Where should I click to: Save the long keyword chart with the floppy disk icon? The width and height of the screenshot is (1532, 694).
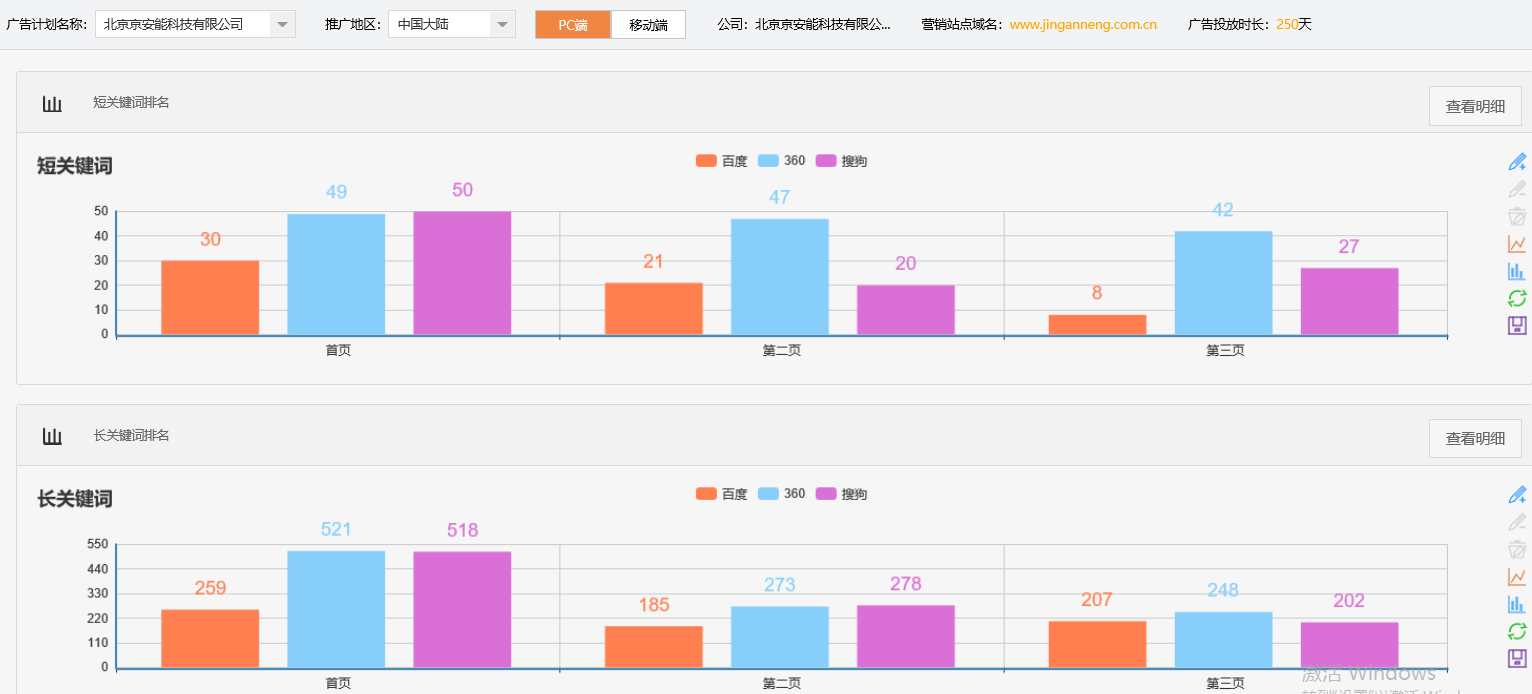point(1517,658)
